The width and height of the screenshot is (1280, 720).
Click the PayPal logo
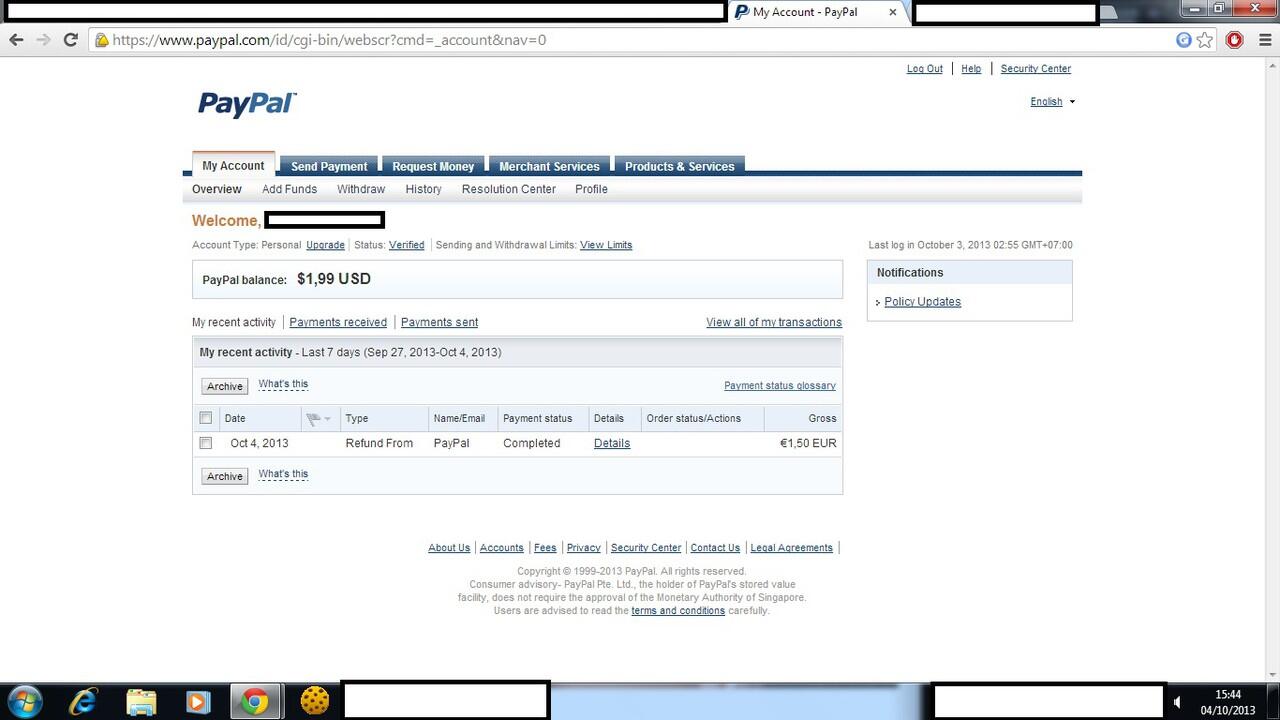point(247,104)
